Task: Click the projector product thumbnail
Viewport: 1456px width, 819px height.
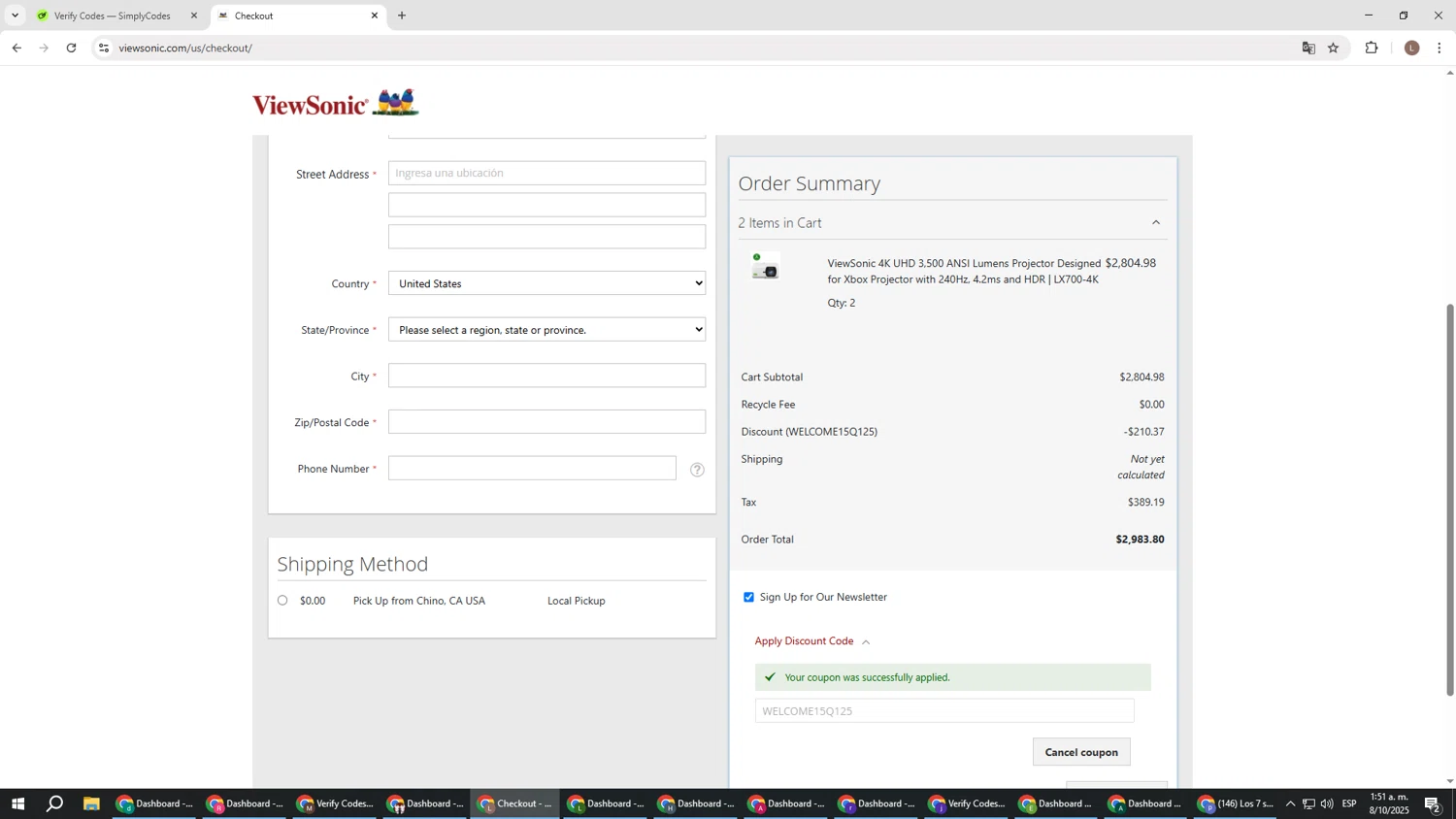Action: click(x=766, y=267)
